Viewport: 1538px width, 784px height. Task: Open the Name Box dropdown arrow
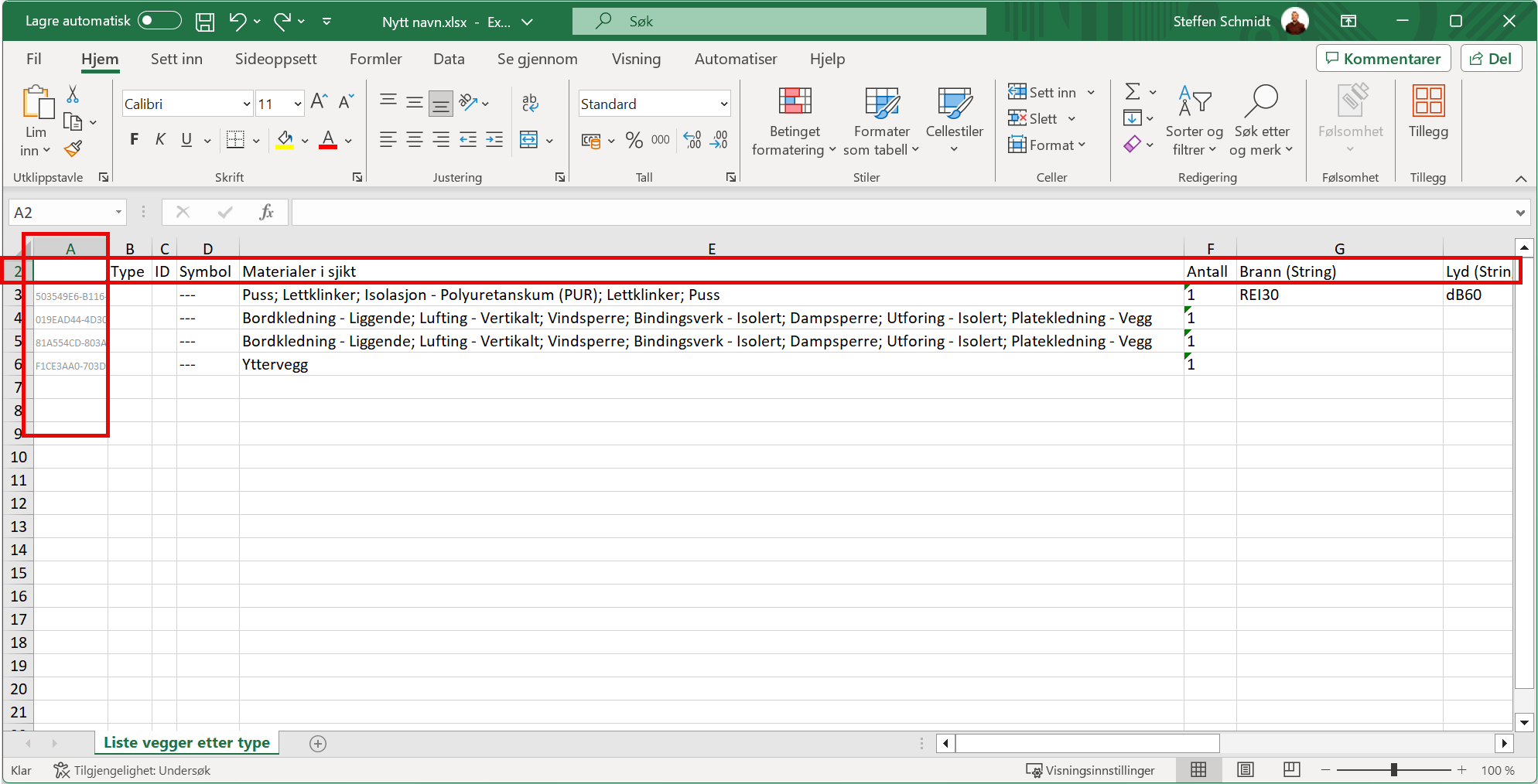point(118,213)
